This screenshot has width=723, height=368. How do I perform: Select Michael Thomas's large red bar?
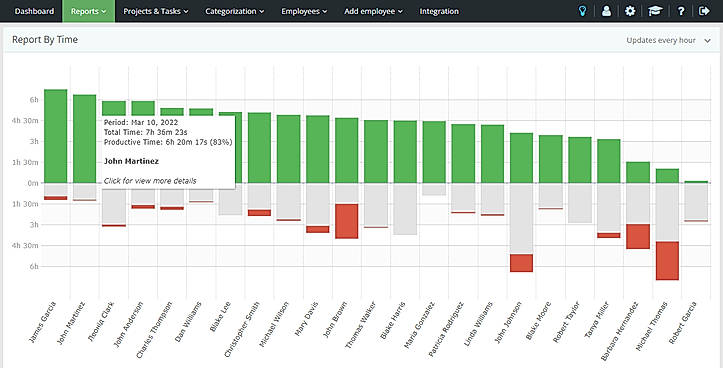tap(667, 261)
